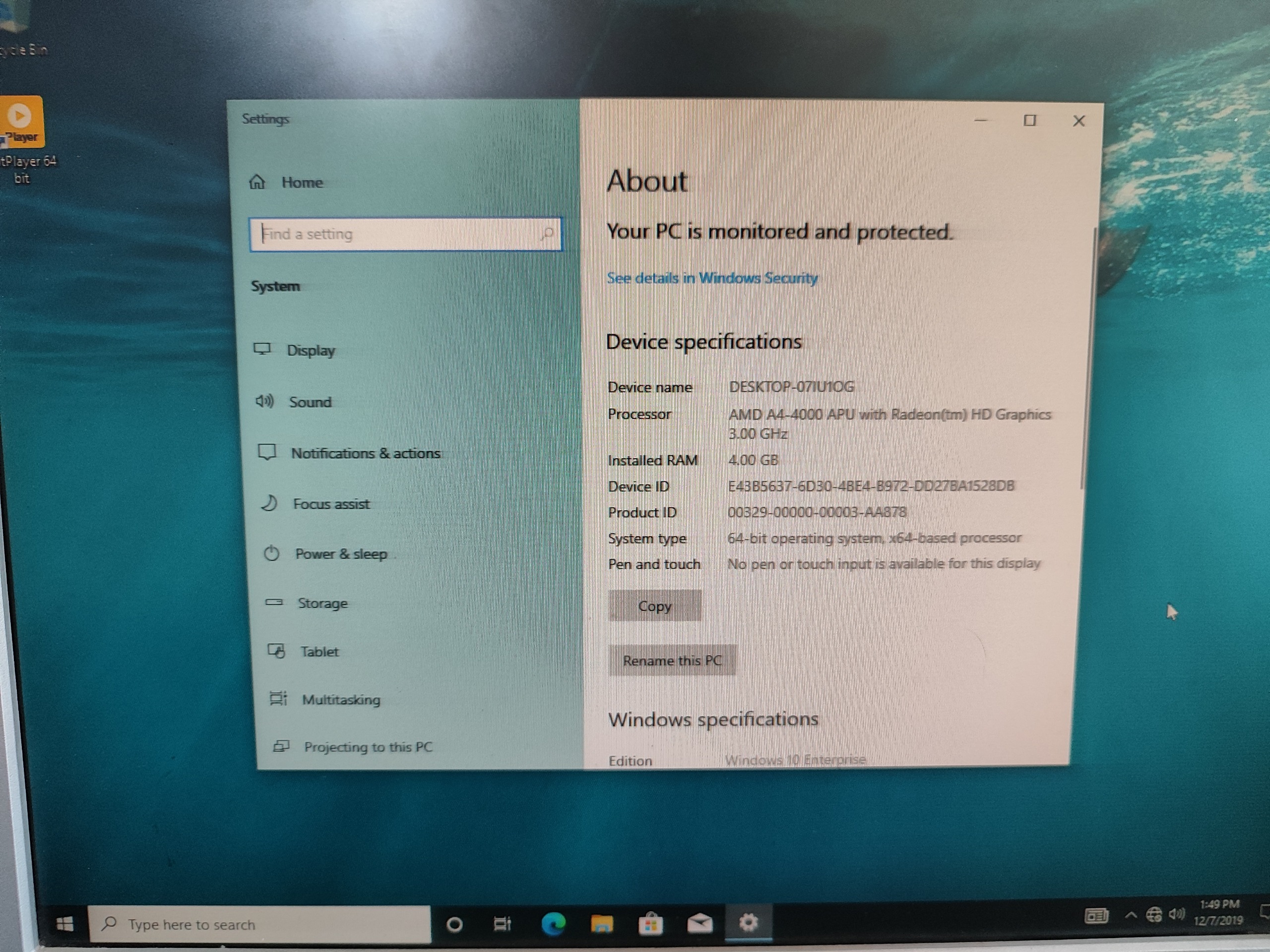Maximize the Settings window
Viewport: 1270px width, 952px height.
point(1030,120)
